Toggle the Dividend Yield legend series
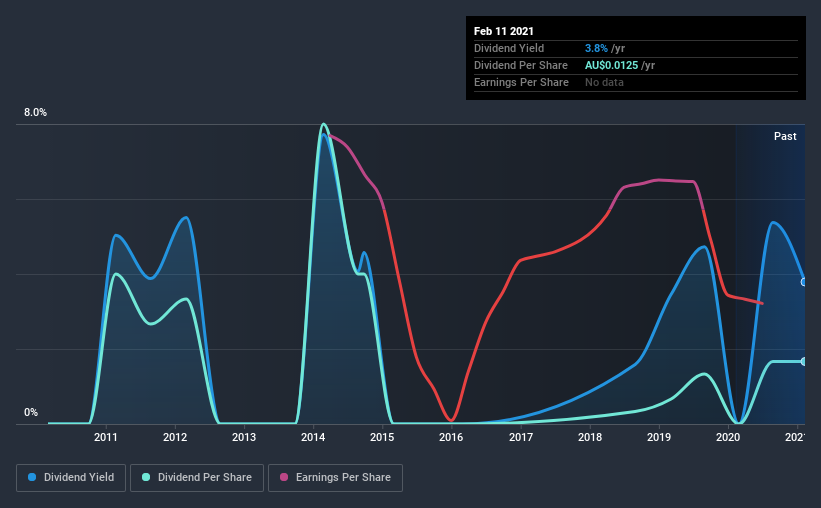 (71, 478)
